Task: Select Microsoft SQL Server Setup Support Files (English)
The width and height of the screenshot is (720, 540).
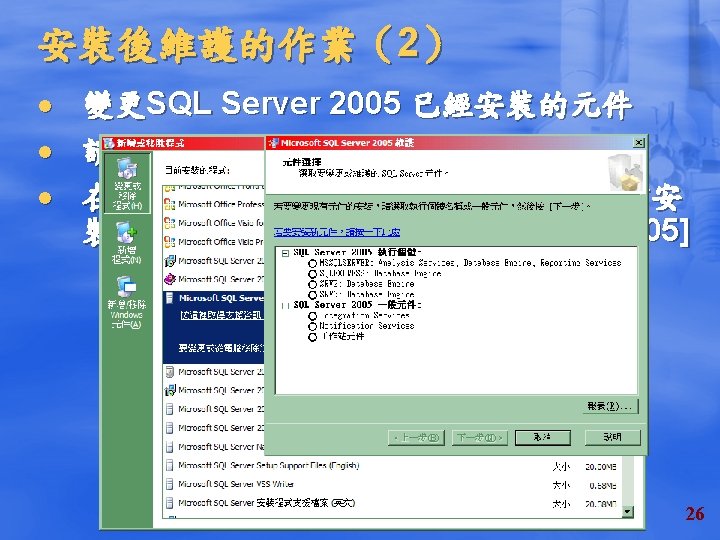Action: click(268, 465)
